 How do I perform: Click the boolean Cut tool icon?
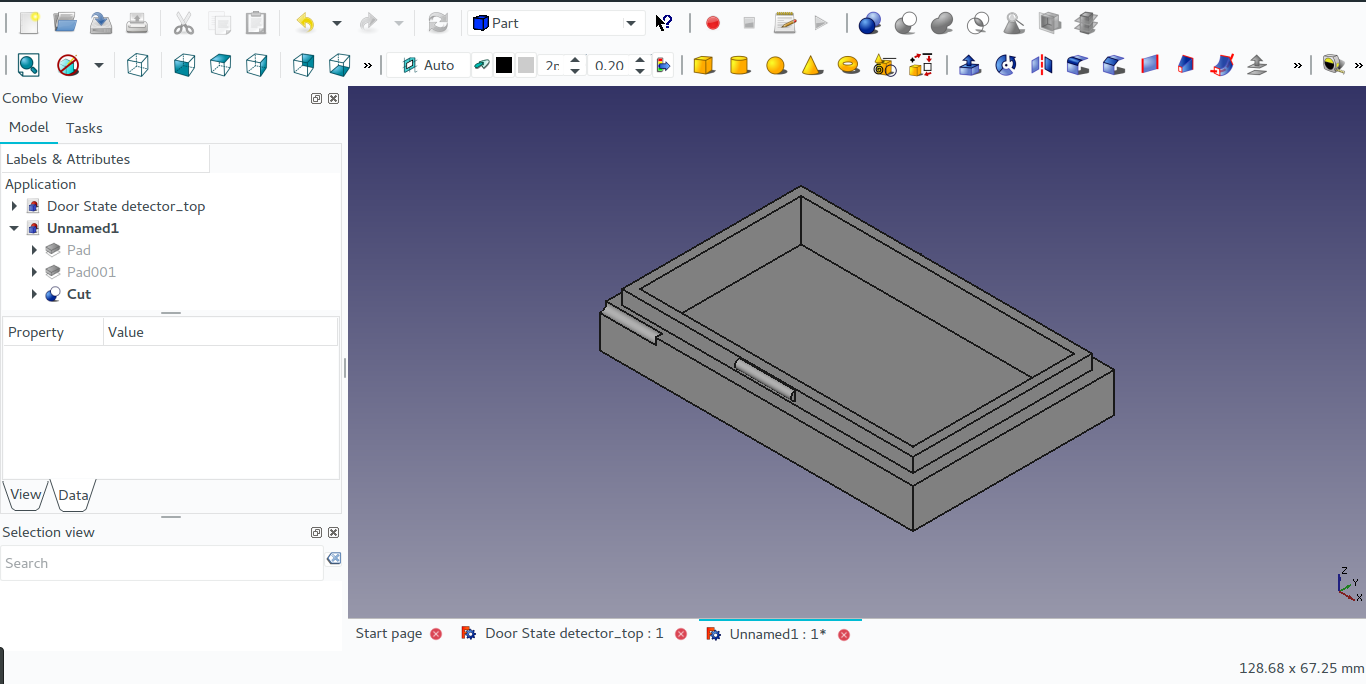point(906,23)
